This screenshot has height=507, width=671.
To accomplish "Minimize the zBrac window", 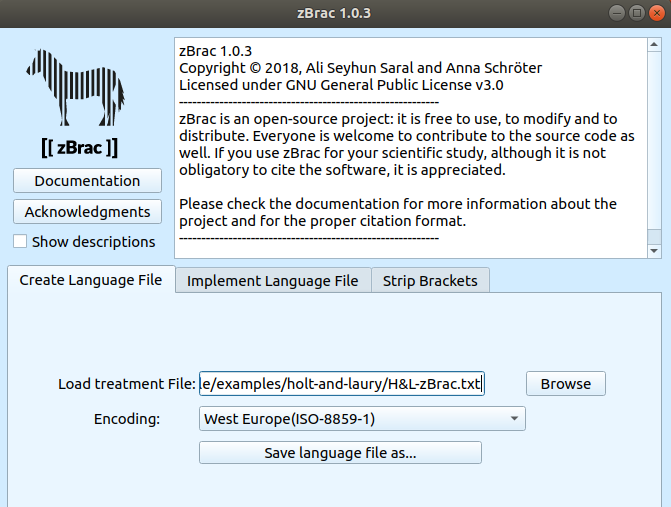I will 617,13.
